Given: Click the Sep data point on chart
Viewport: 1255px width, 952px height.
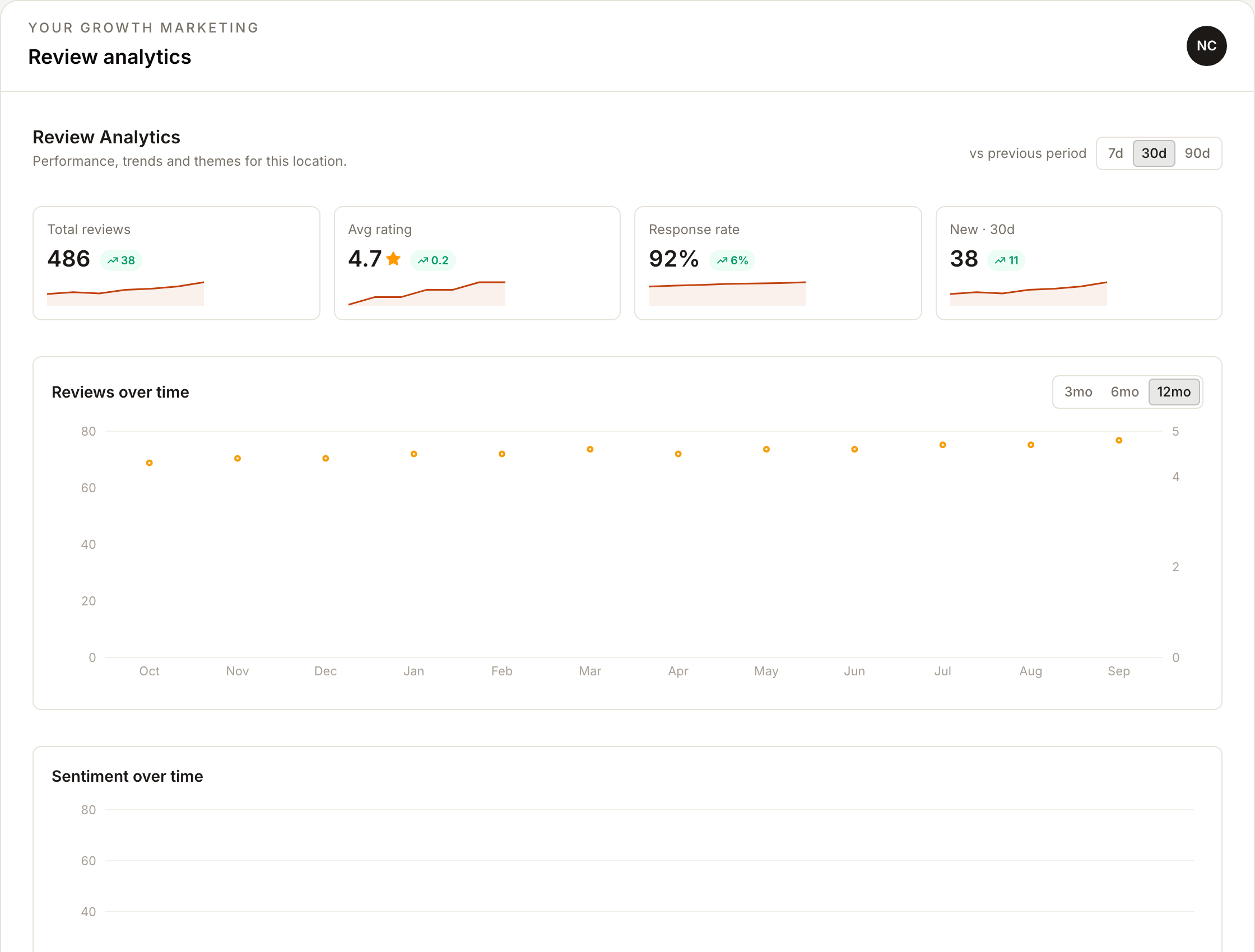Looking at the screenshot, I should (x=1118, y=441).
